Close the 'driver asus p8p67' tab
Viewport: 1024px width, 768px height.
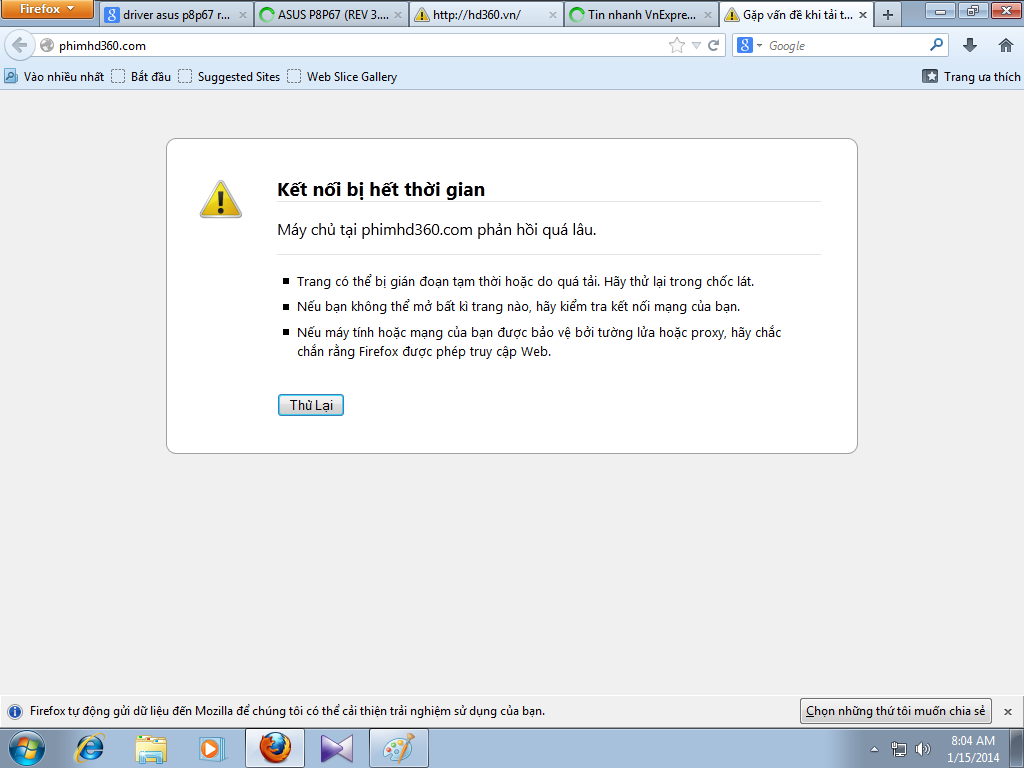(242, 14)
